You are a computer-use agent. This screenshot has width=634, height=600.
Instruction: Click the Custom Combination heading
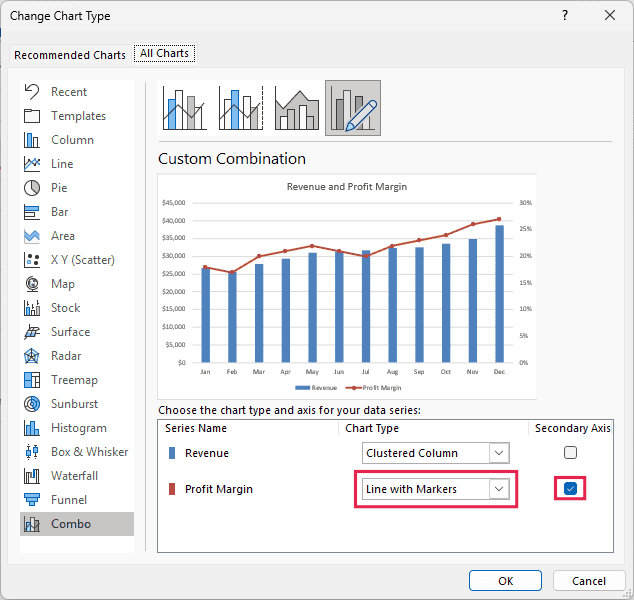pyautogui.click(x=232, y=158)
